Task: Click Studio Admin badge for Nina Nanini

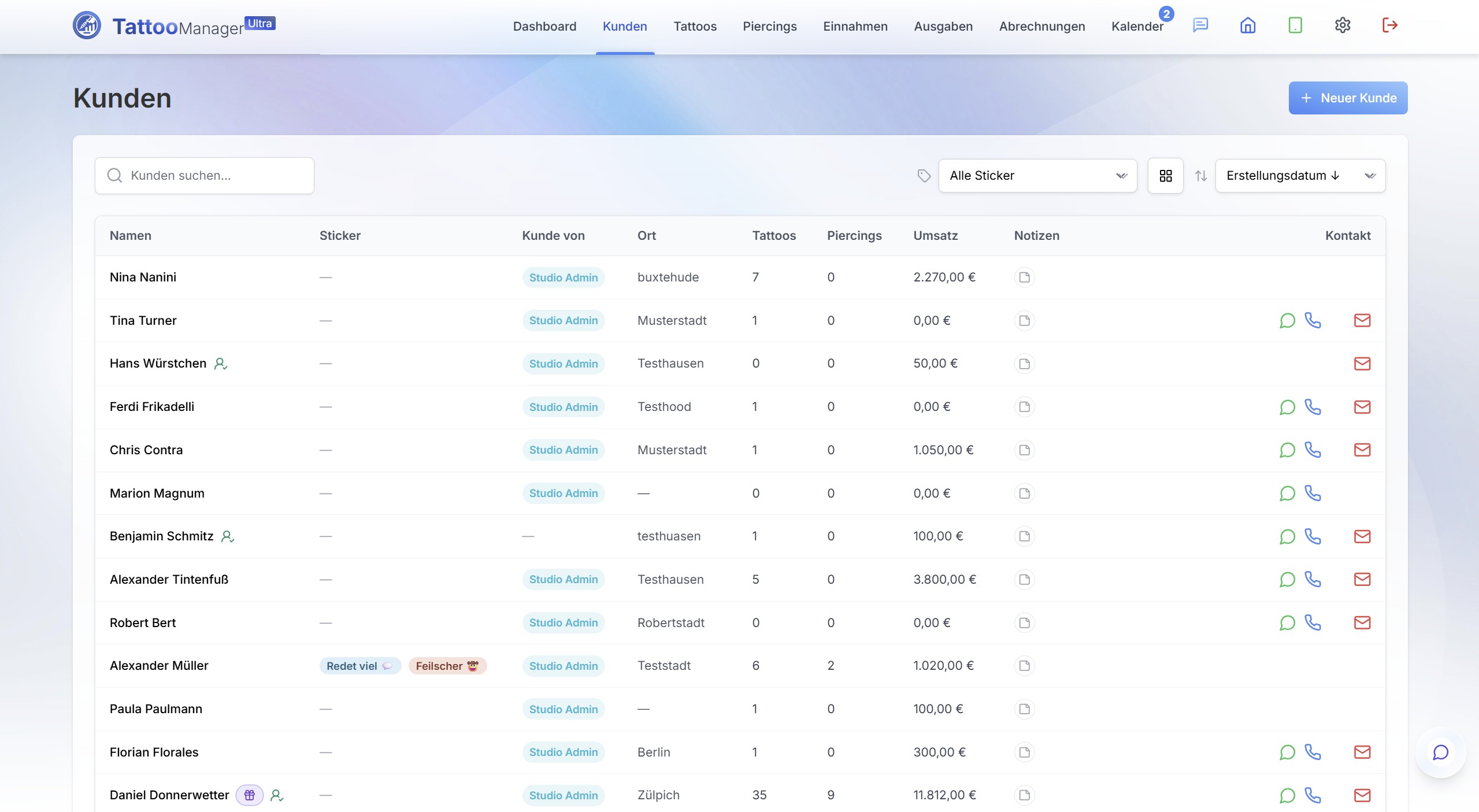Action: 564,277
